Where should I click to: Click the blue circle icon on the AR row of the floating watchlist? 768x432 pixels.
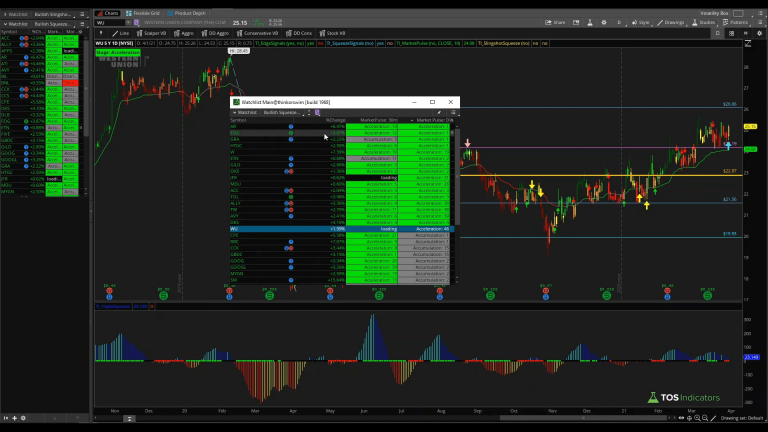(x=291, y=126)
